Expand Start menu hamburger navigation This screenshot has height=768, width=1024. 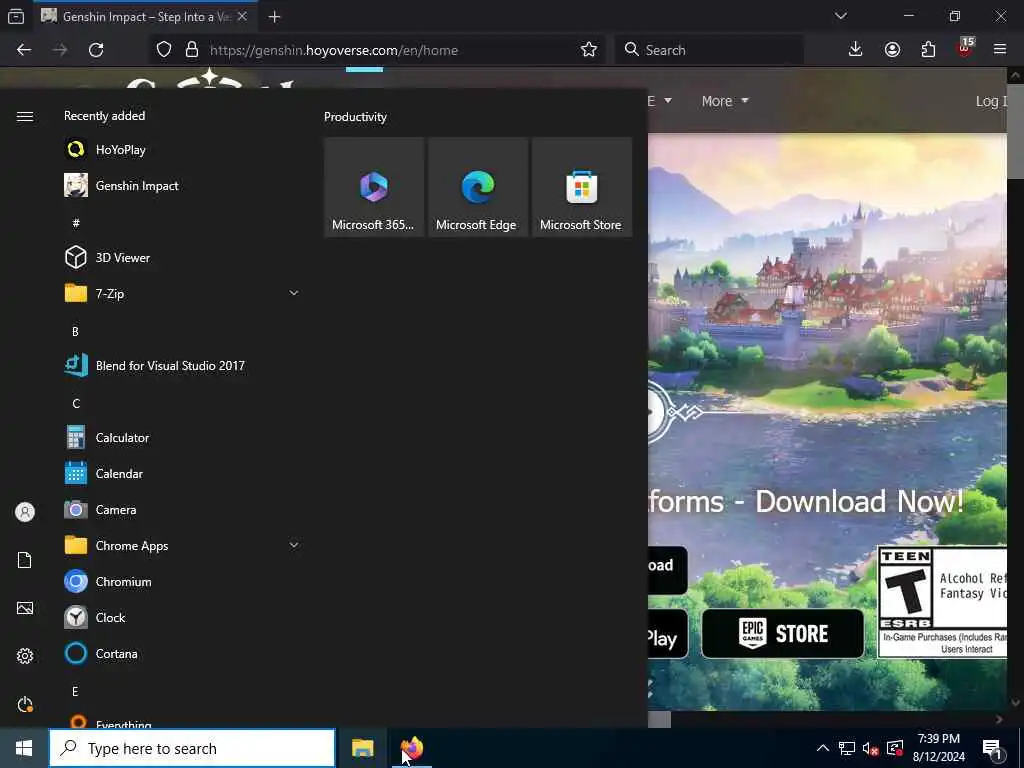point(25,116)
